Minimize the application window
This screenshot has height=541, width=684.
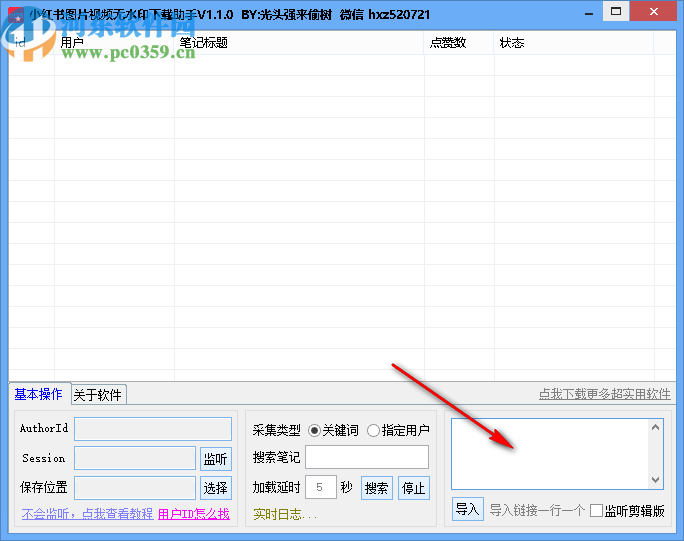tap(589, 13)
